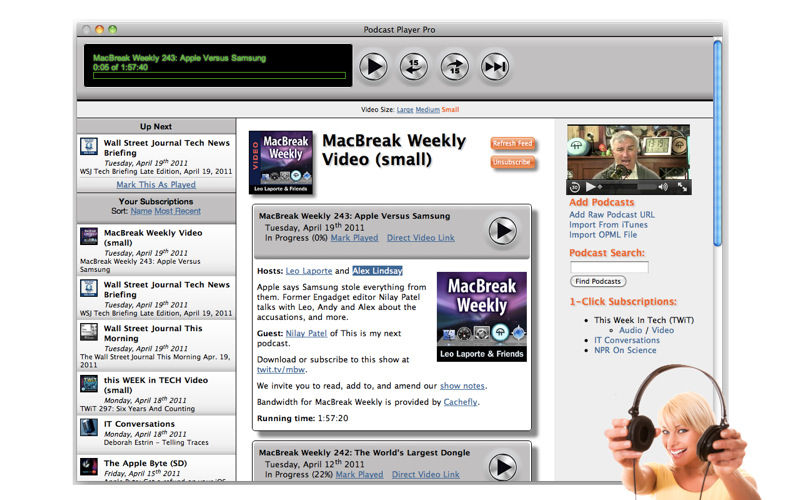Subscribe to IT Conversations with 1-Click

click(x=627, y=340)
